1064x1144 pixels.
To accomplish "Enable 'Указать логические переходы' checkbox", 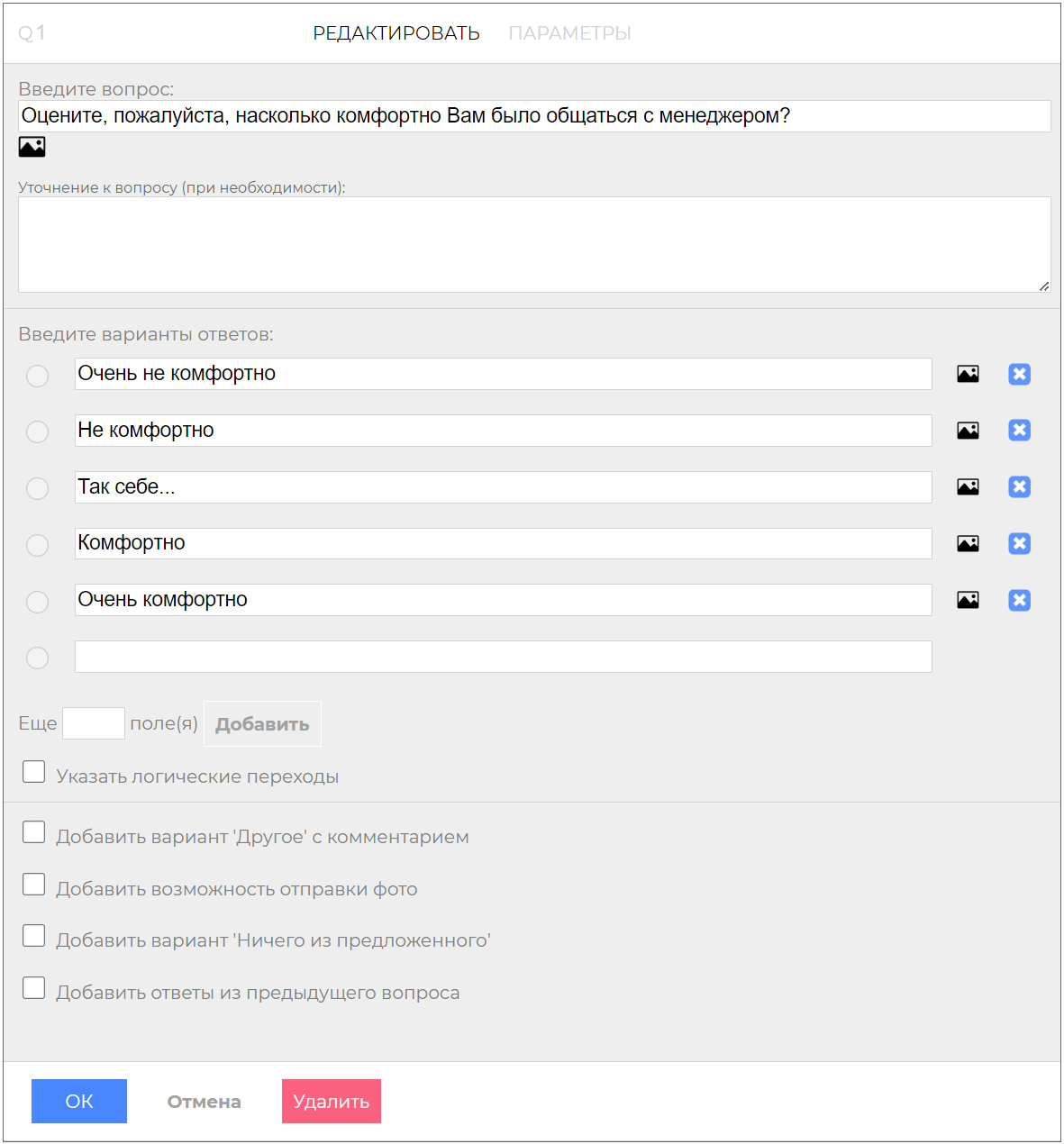I will tap(33, 772).
